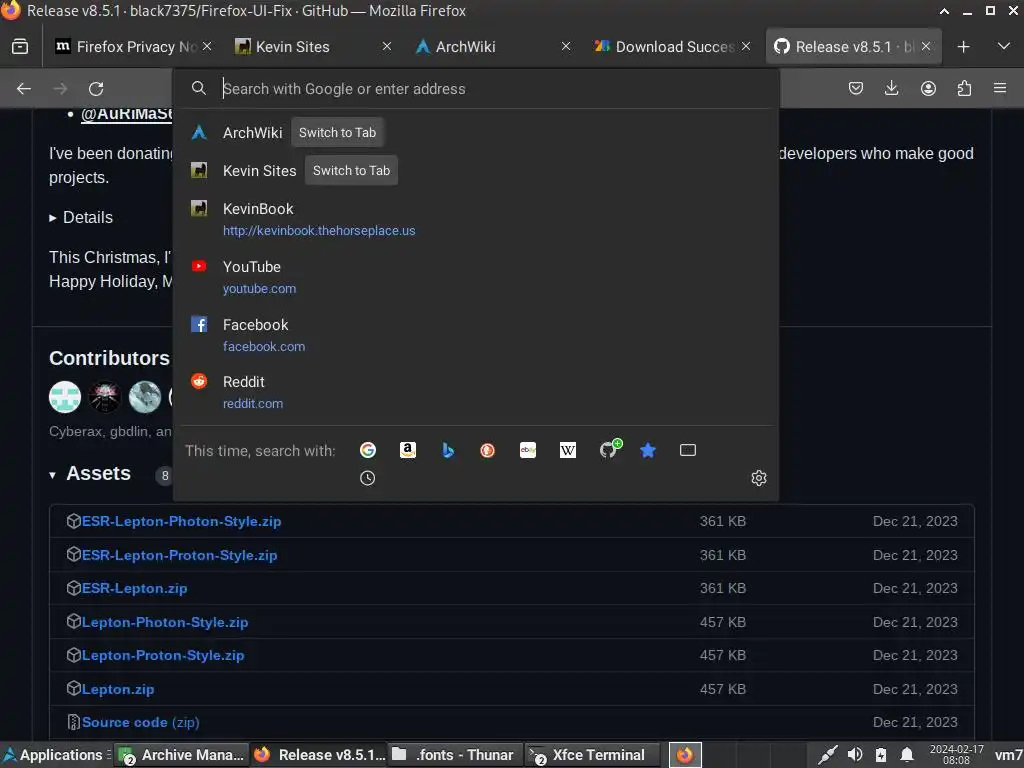
Task: Expand the Details disclosure
Action: coord(81,217)
